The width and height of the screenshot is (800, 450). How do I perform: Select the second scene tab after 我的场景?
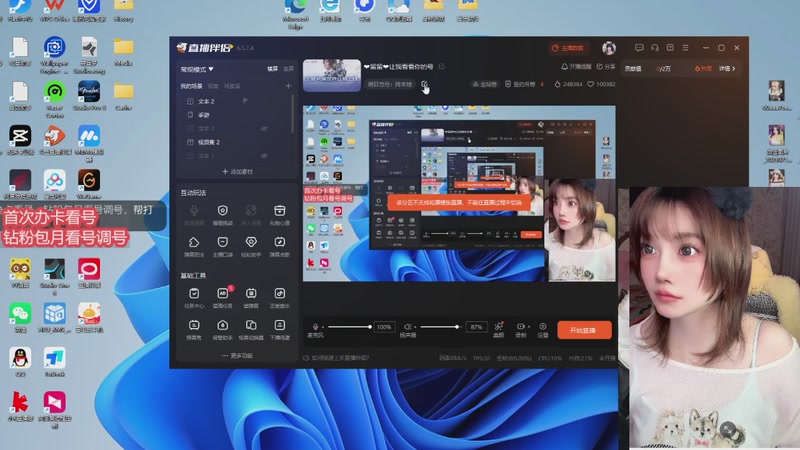213,86
